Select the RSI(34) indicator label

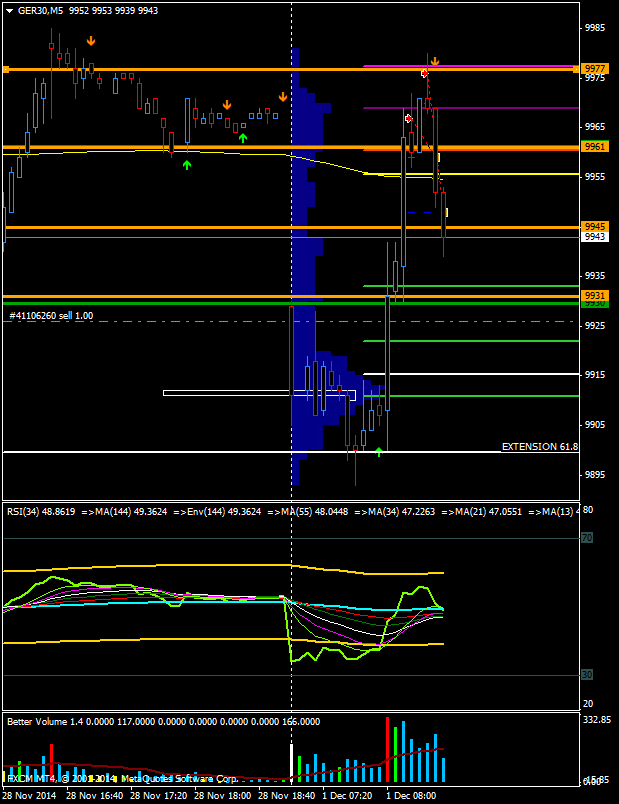coord(41,510)
